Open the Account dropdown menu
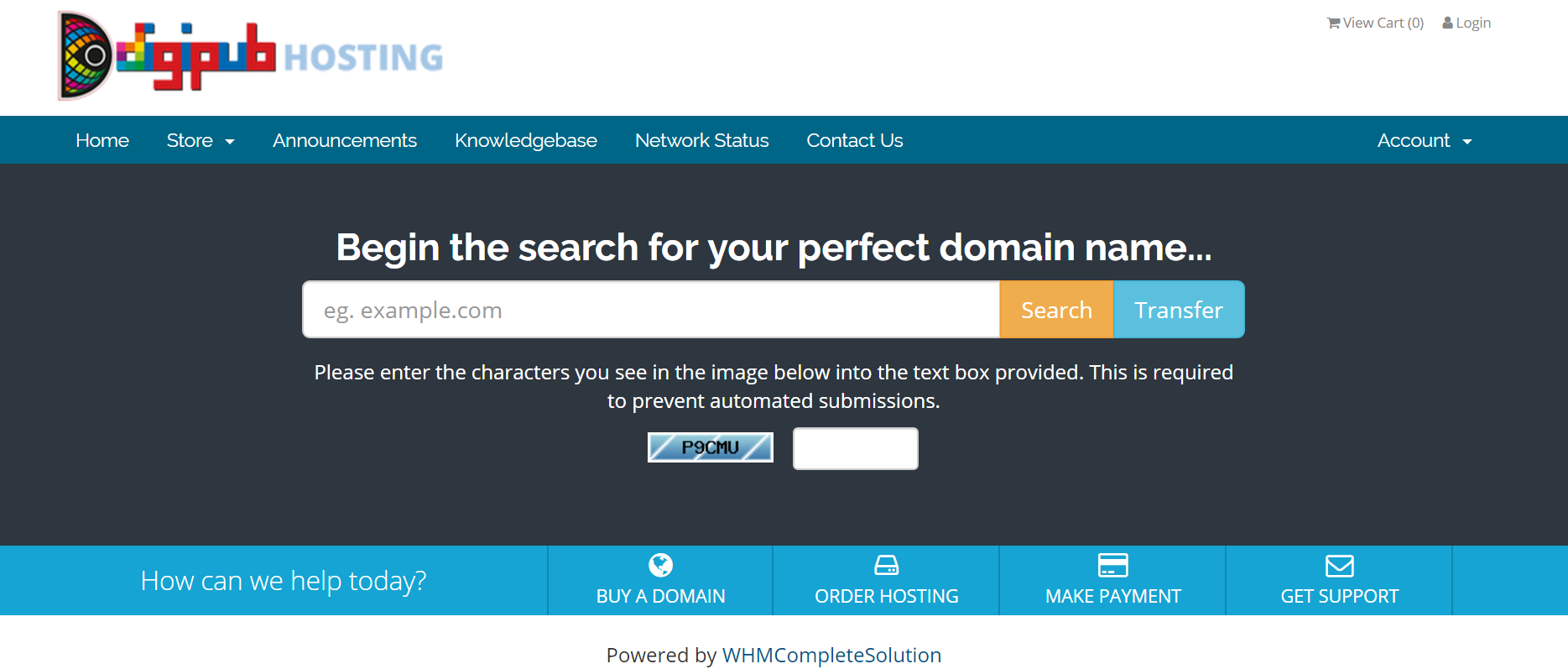This screenshot has height=669, width=1568. [1425, 140]
